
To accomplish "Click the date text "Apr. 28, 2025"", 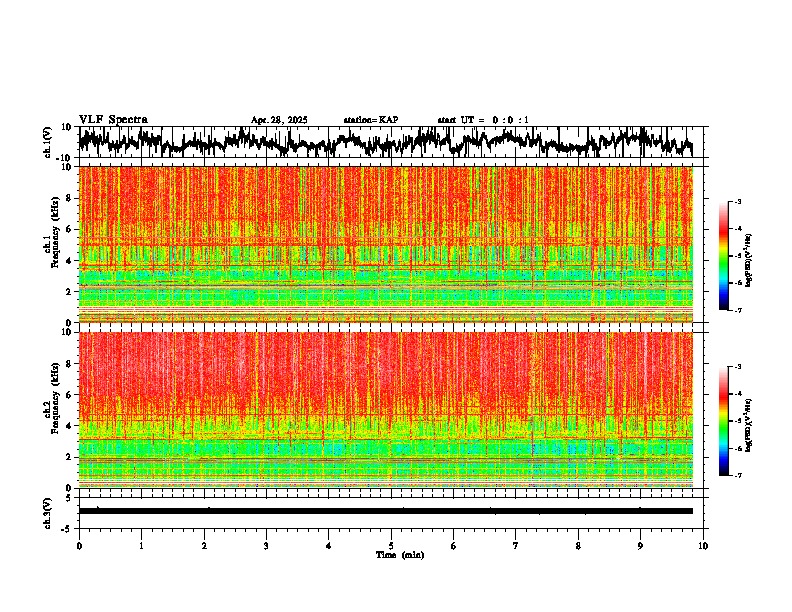I will coord(279,120).
